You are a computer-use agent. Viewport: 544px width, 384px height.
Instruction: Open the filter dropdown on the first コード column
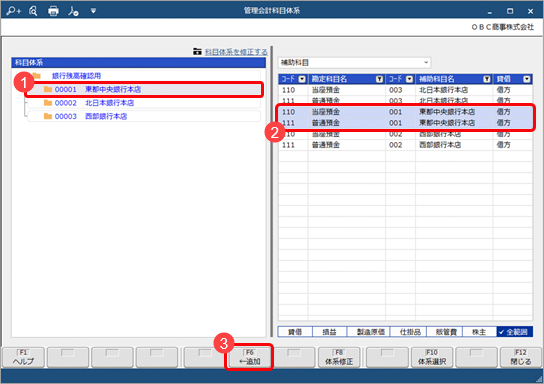302,79
